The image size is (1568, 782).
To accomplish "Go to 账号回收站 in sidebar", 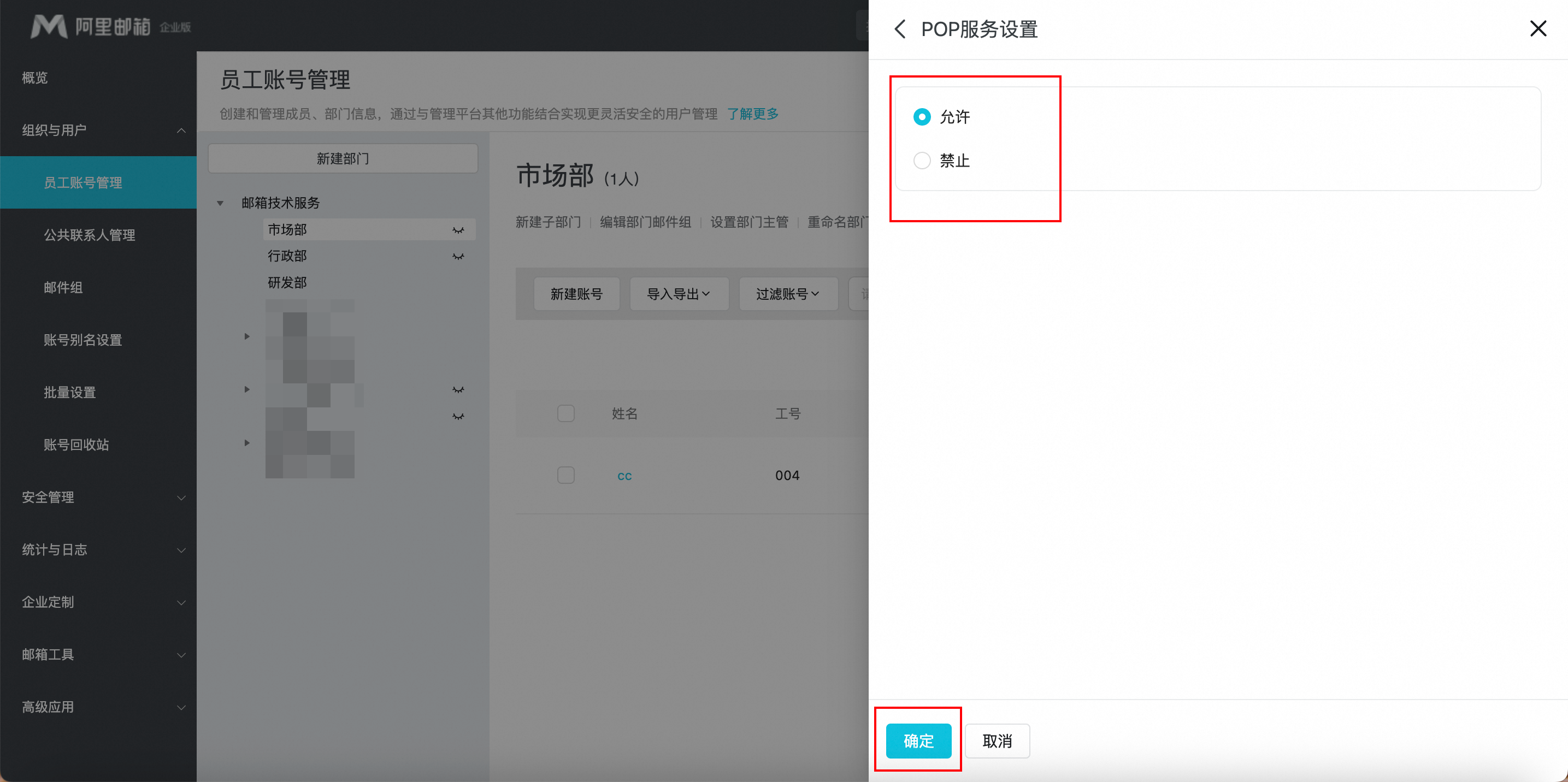I will pyautogui.click(x=76, y=445).
